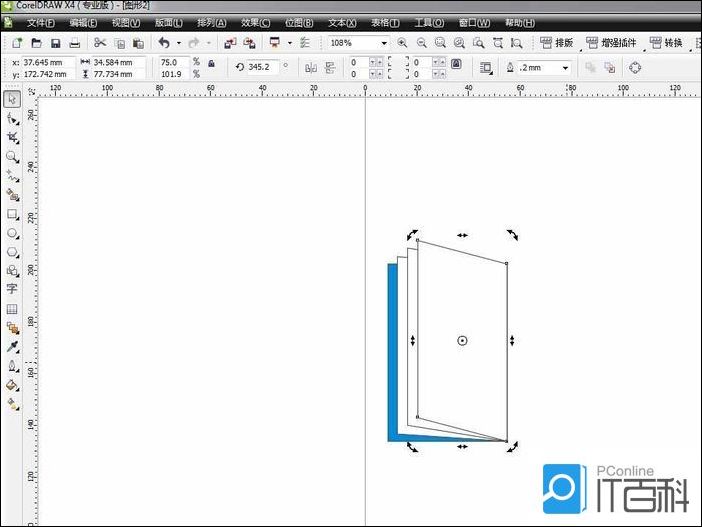This screenshot has height=527, width=702.
Task: Click the rotation angle field
Action: pyautogui.click(x=263, y=67)
